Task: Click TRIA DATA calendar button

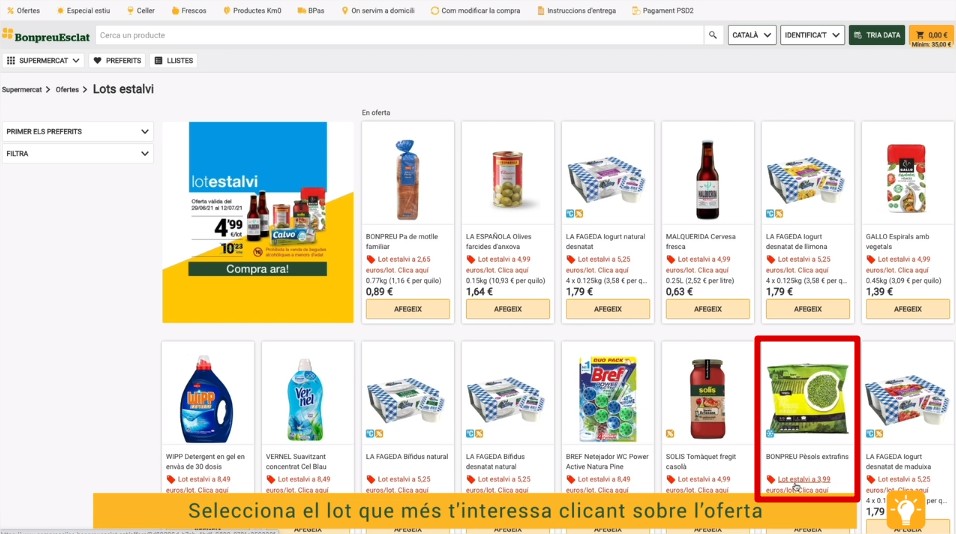Action: click(877, 35)
